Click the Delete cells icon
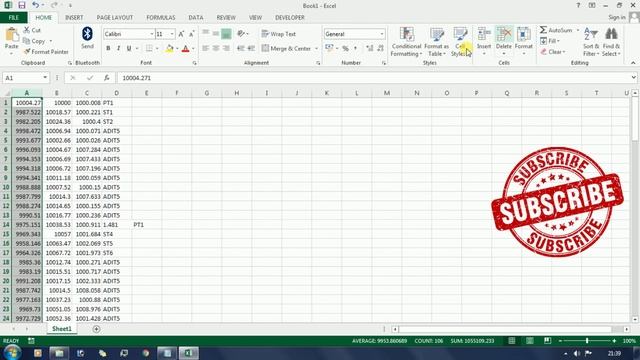Screen dimensions: 640x360 [504, 34]
